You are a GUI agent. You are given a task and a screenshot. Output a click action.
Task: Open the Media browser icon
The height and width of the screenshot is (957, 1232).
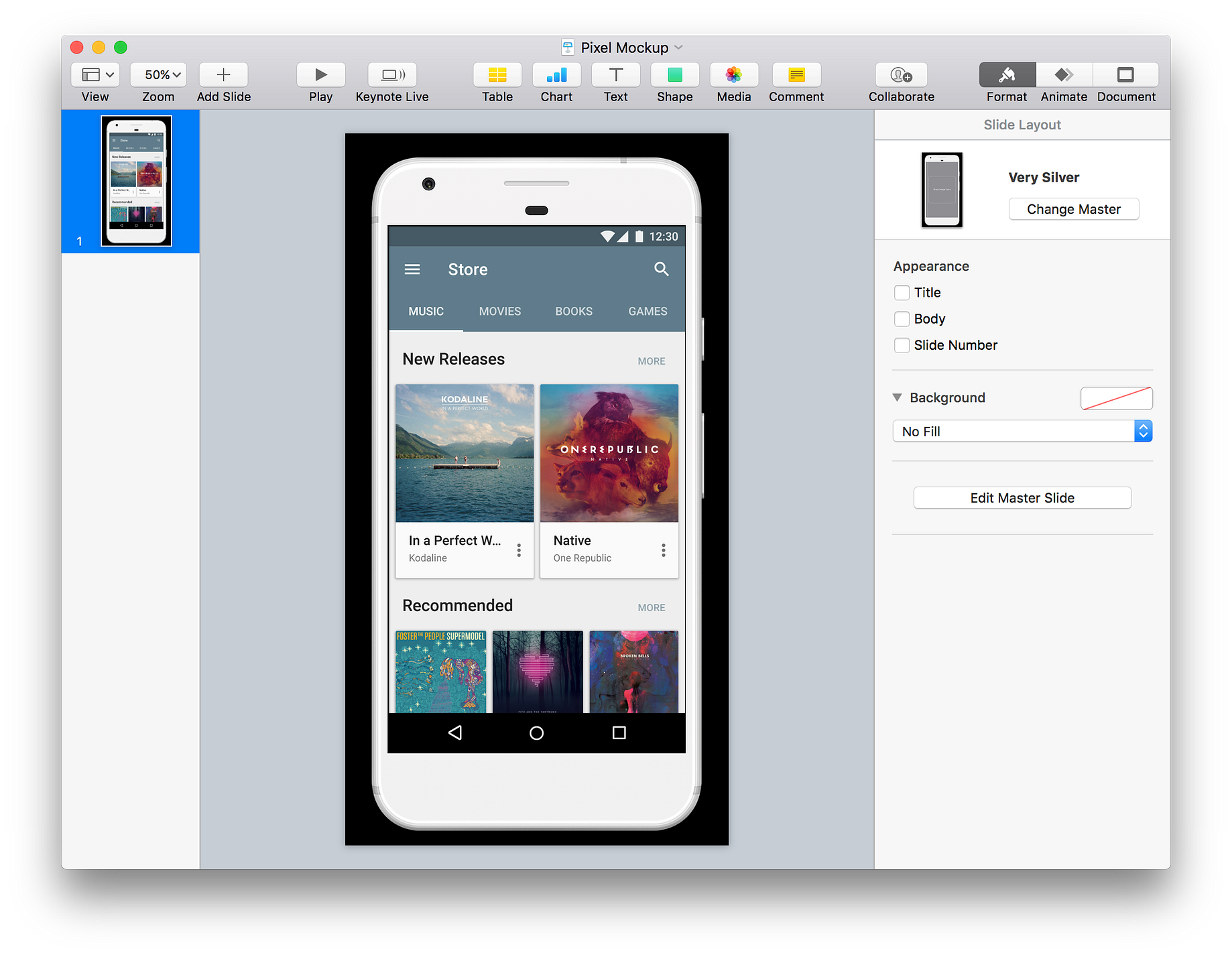[x=734, y=75]
